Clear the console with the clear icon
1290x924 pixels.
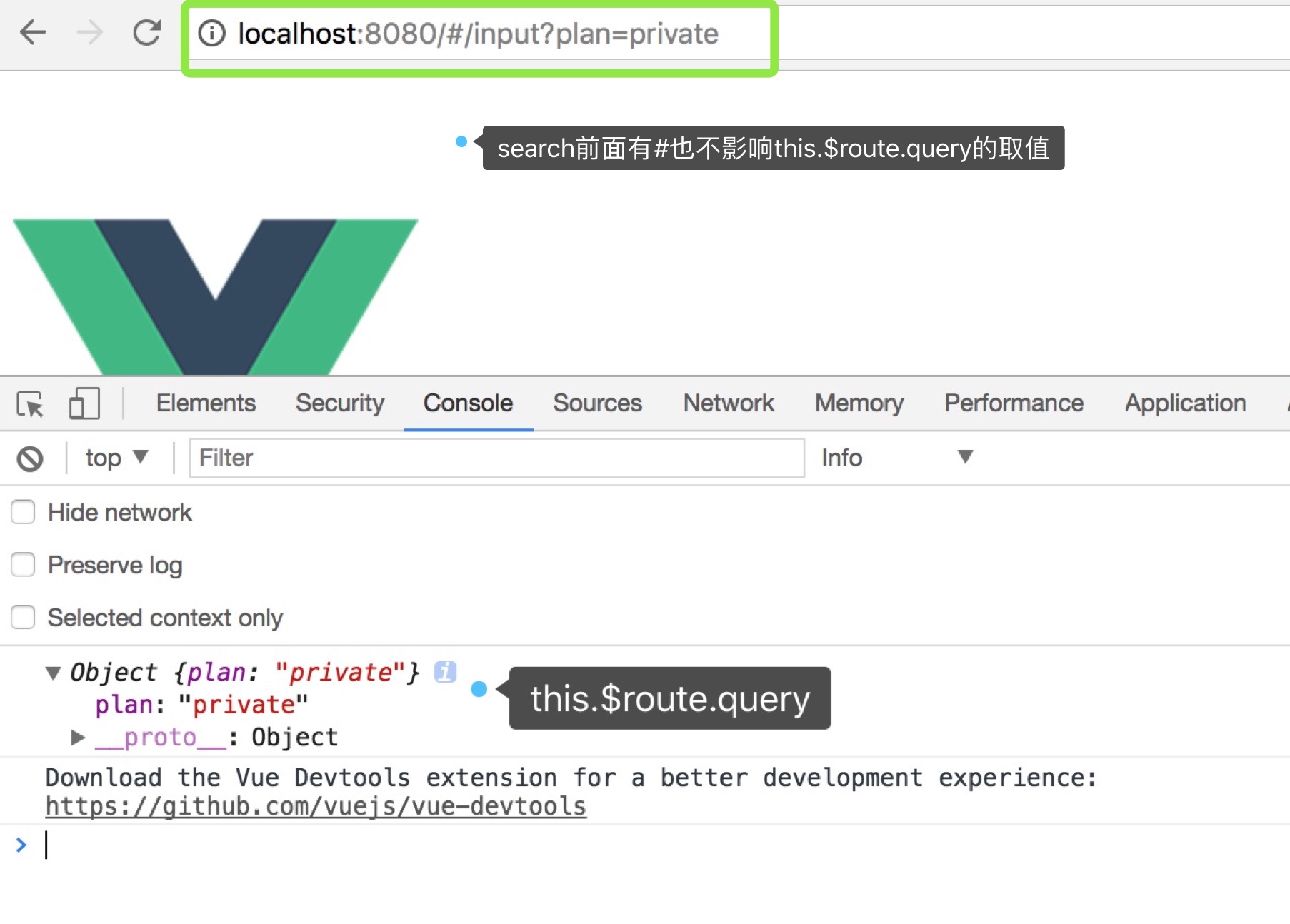tap(30, 458)
